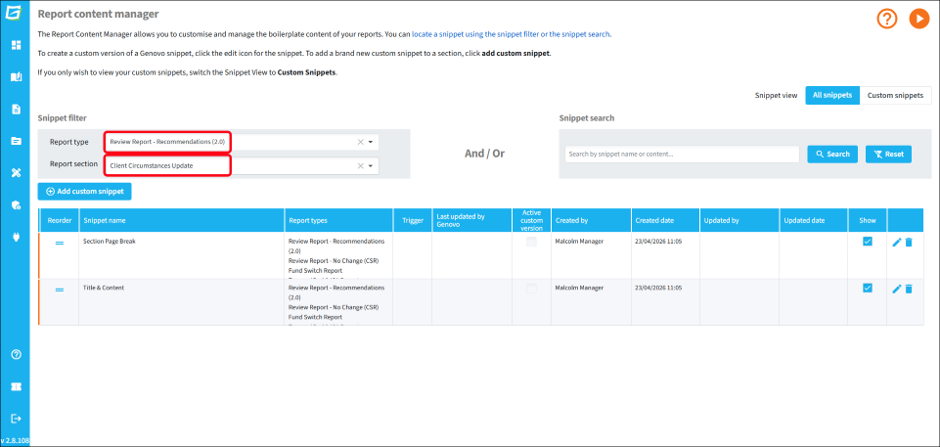The height and width of the screenshot is (447, 940).
Task: Click the Reorder column header
Action: pyautogui.click(x=59, y=221)
